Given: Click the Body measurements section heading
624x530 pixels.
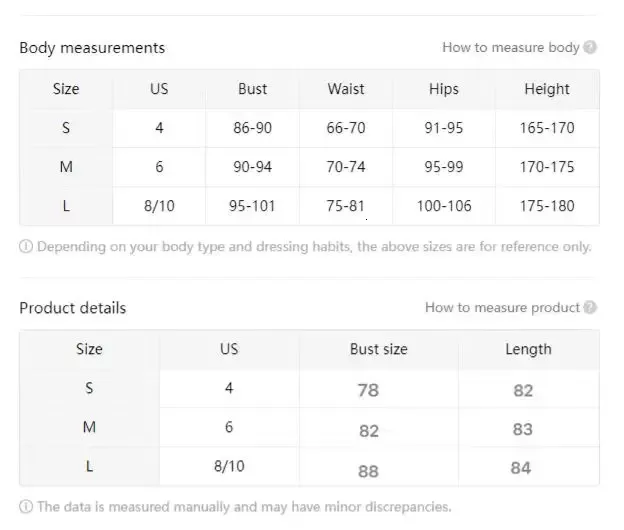Looking at the screenshot, I should pos(92,48).
